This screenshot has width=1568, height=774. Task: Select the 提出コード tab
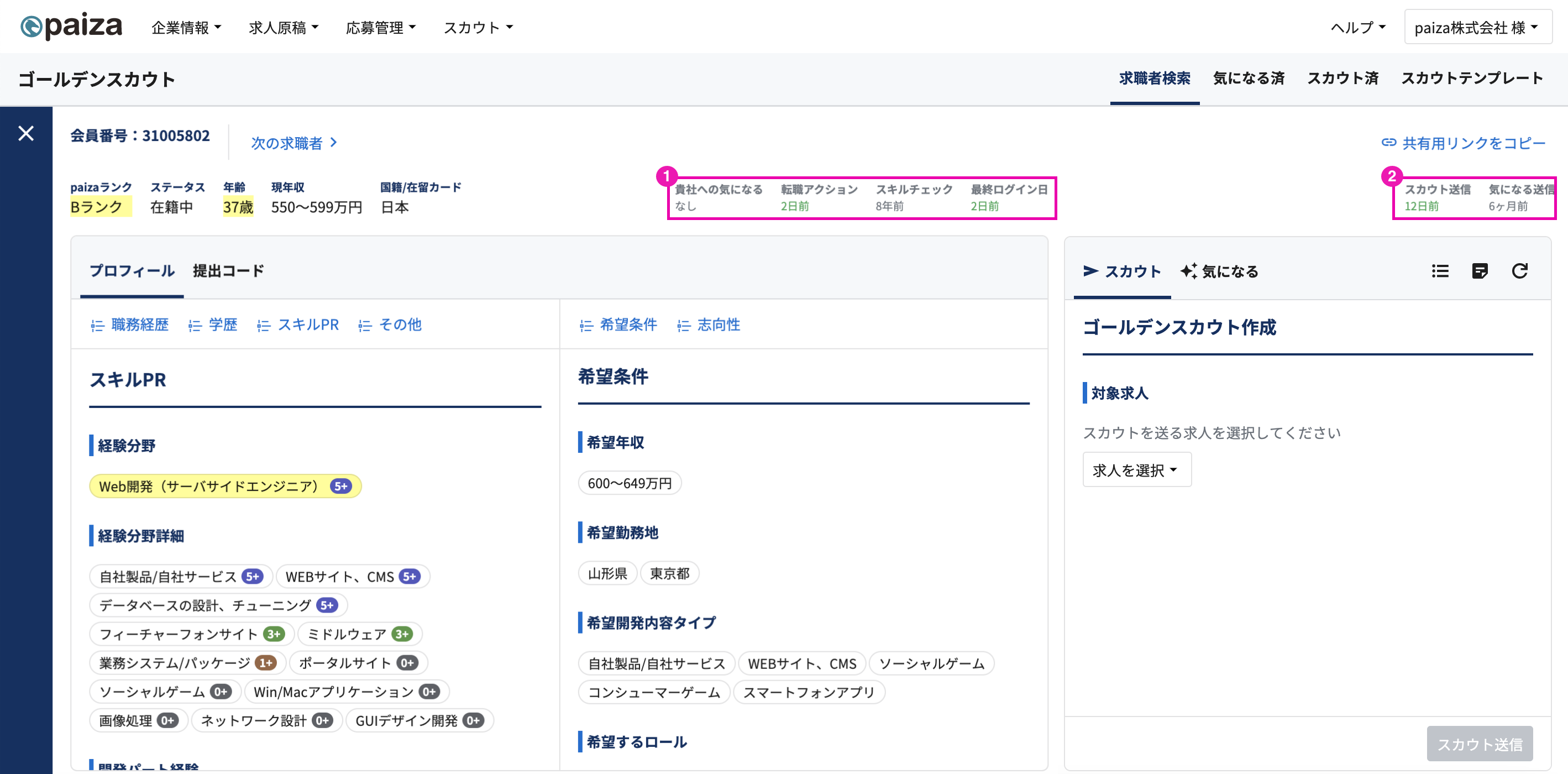coord(228,271)
